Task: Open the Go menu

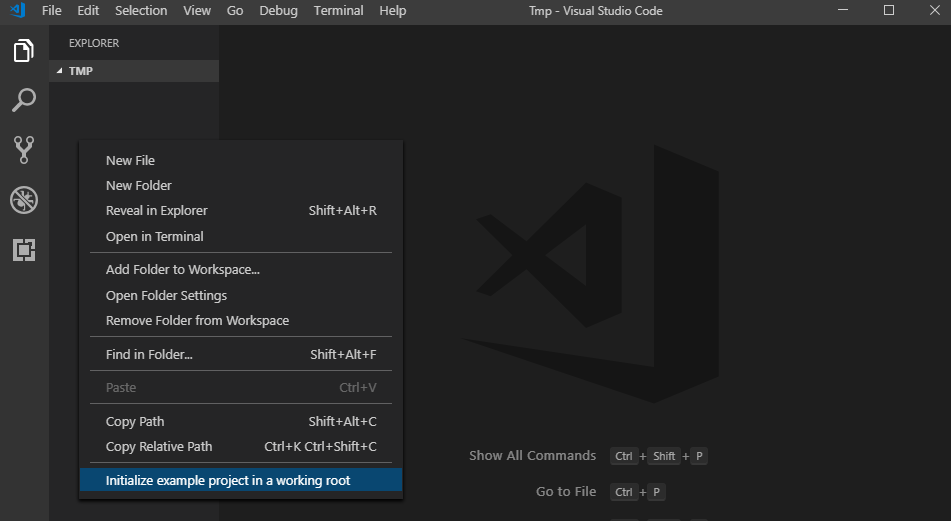Action: [235, 10]
